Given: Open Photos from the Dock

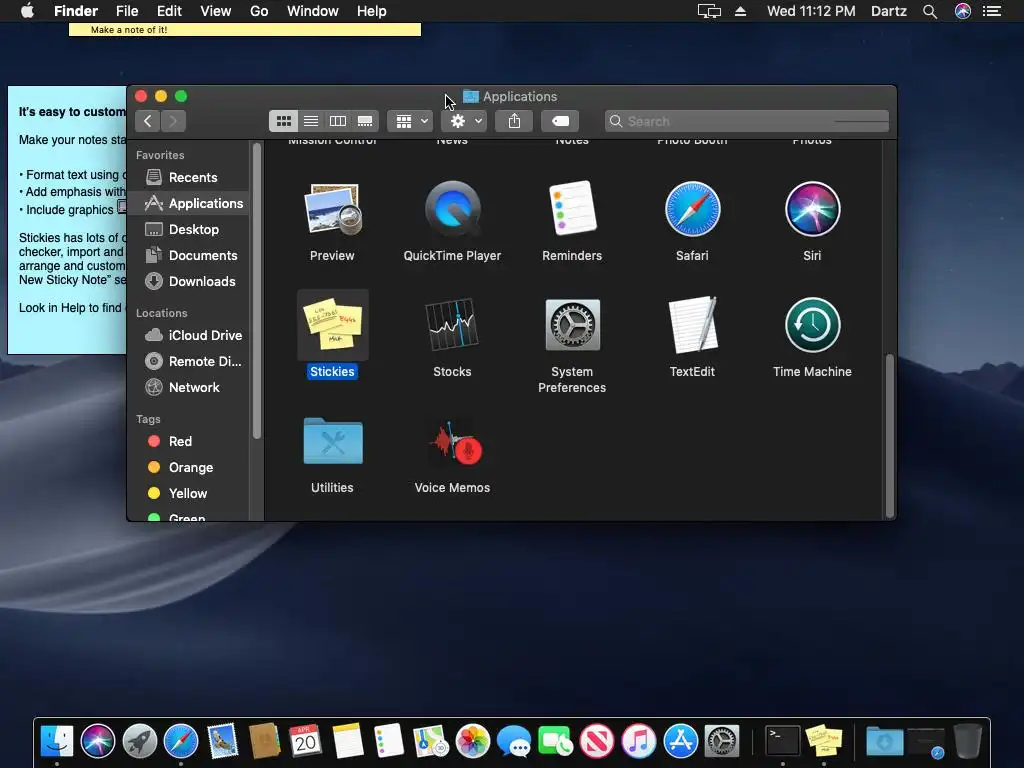Looking at the screenshot, I should (x=473, y=741).
